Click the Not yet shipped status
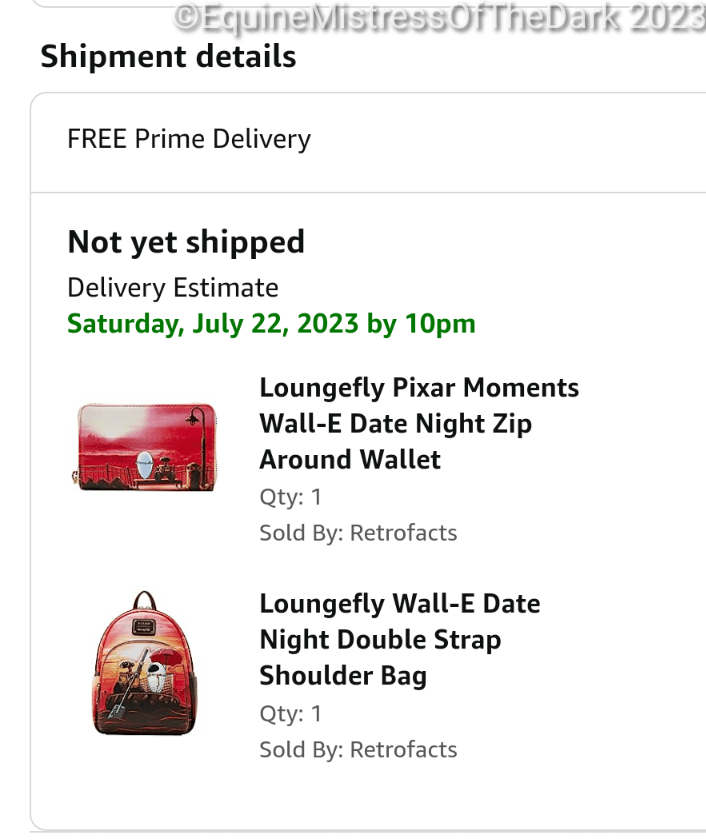This screenshot has height=840, width=706. [186, 242]
